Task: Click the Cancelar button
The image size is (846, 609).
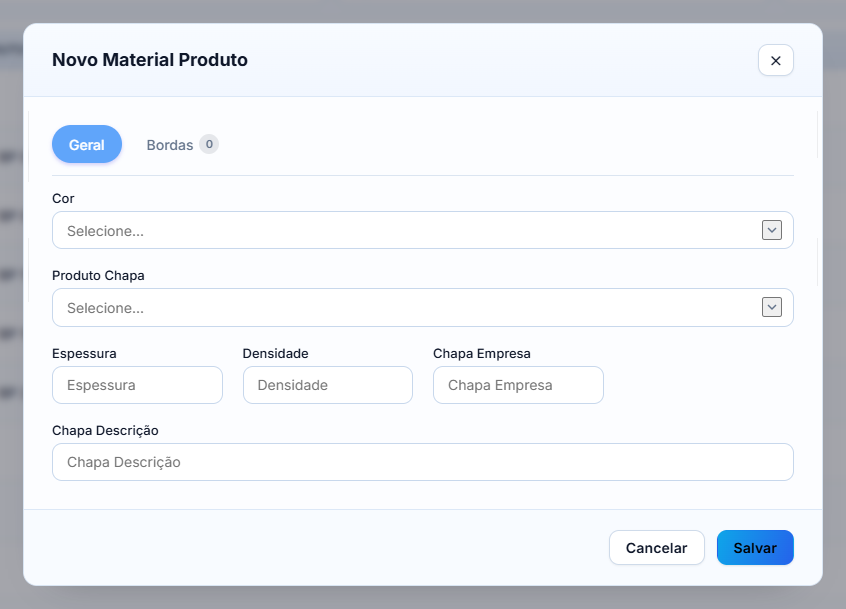Action: click(x=657, y=548)
